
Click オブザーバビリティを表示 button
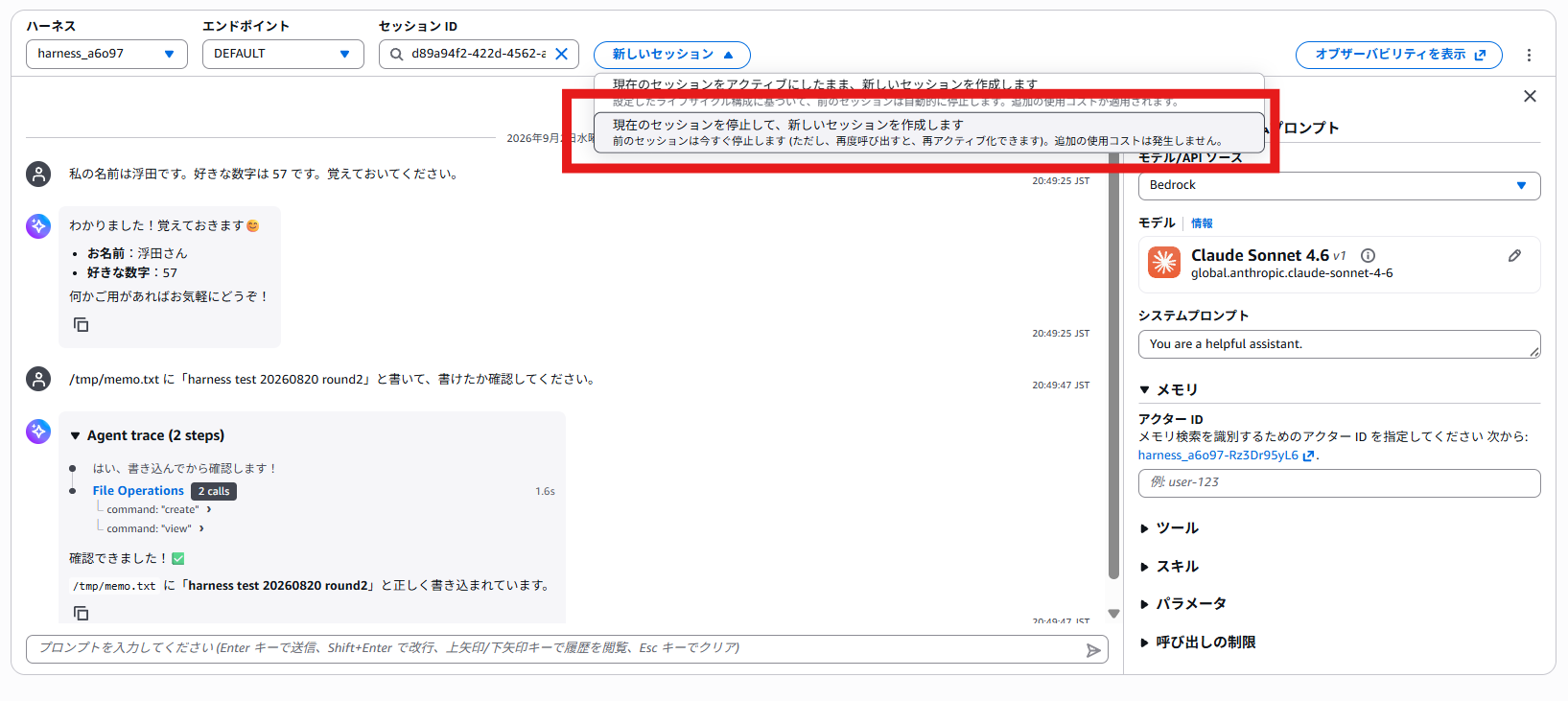[1398, 55]
